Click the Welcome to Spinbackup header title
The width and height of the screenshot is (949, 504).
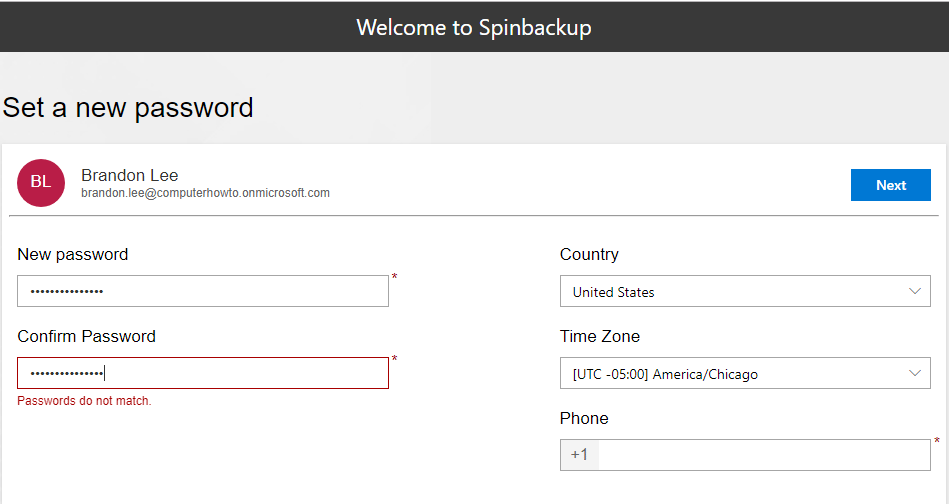point(474,27)
